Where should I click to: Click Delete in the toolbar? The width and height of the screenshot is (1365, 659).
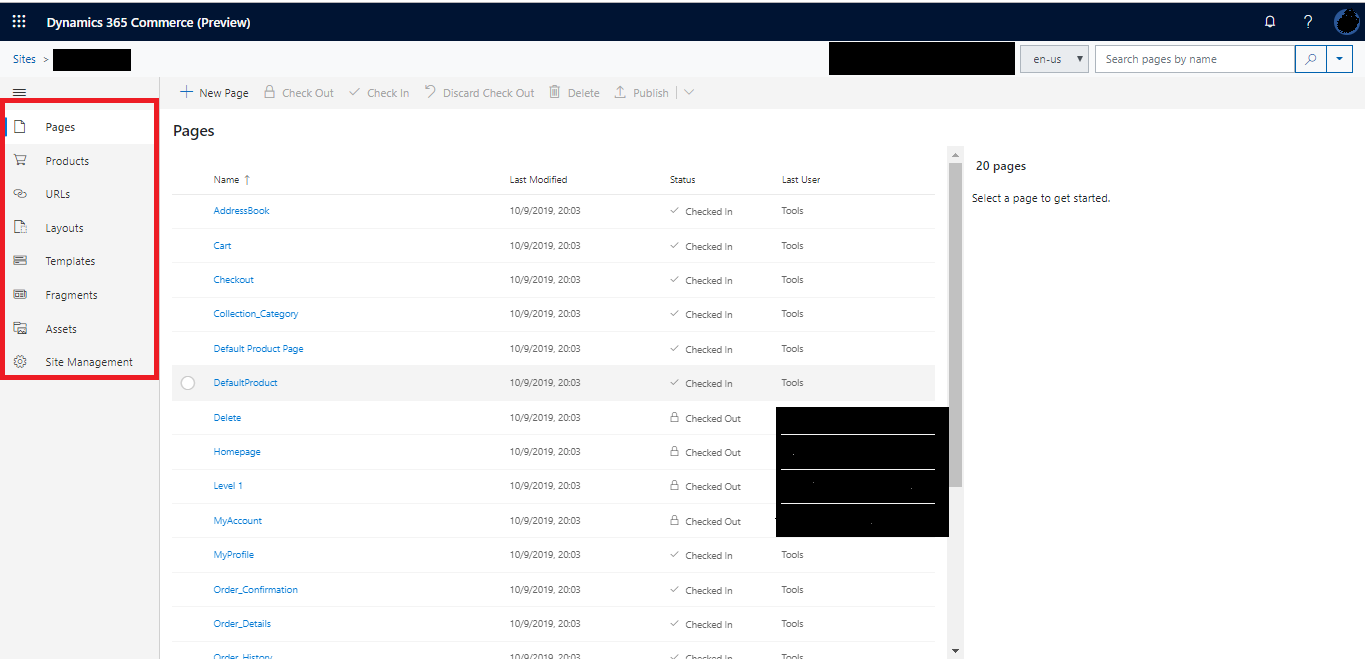point(574,93)
